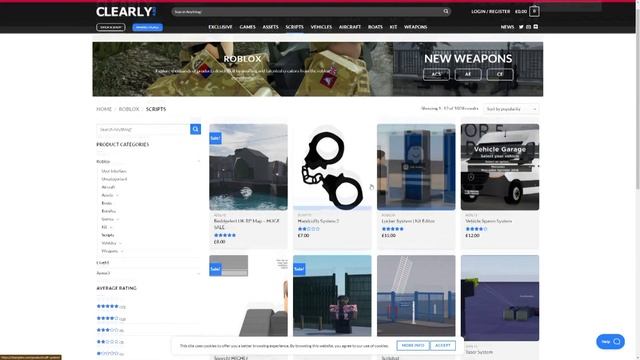Viewport: 640px width, 360px height.
Task: Select the Scripts category in the sidebar
Action: 108,235
